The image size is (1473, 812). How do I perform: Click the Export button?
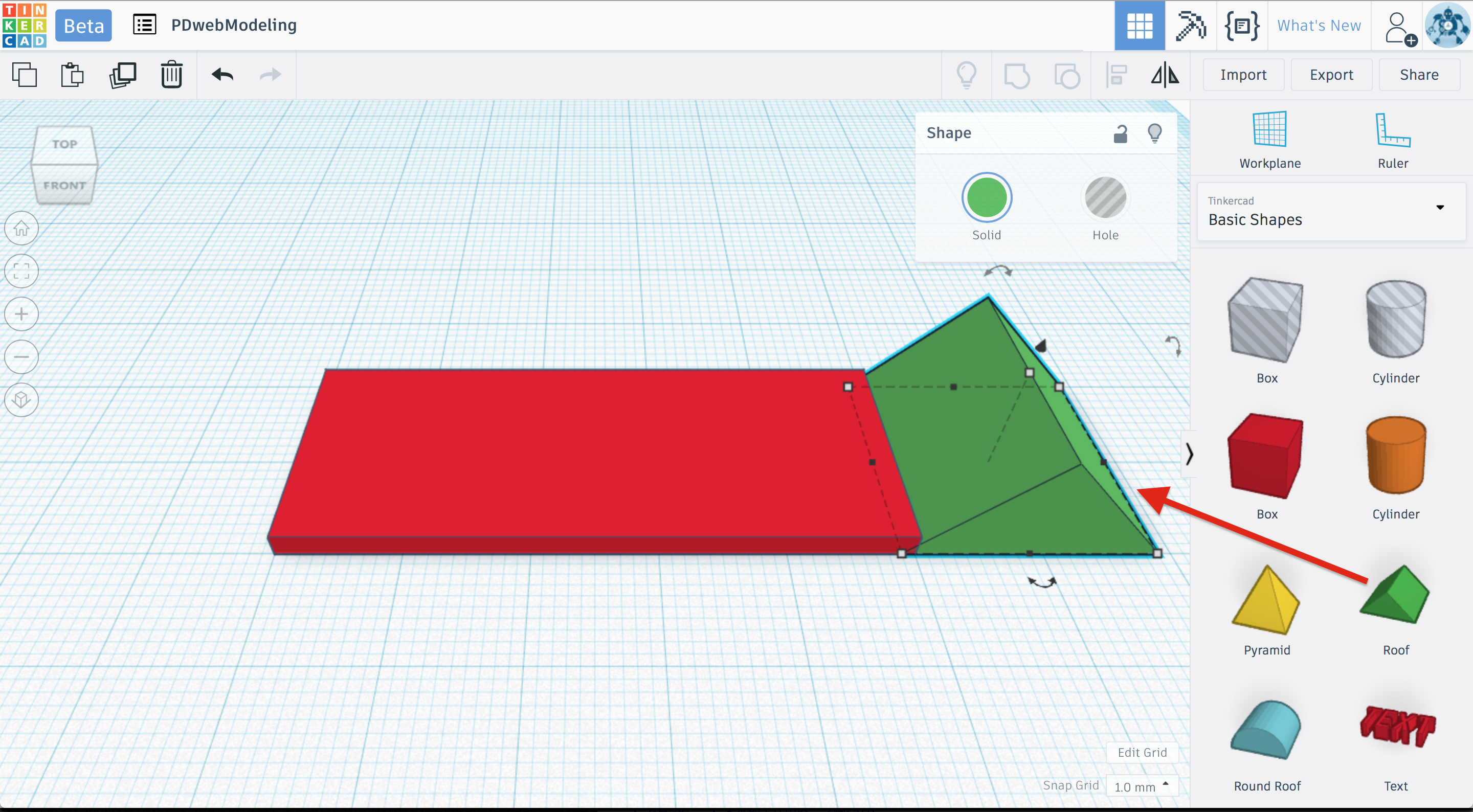point(1331,75)
